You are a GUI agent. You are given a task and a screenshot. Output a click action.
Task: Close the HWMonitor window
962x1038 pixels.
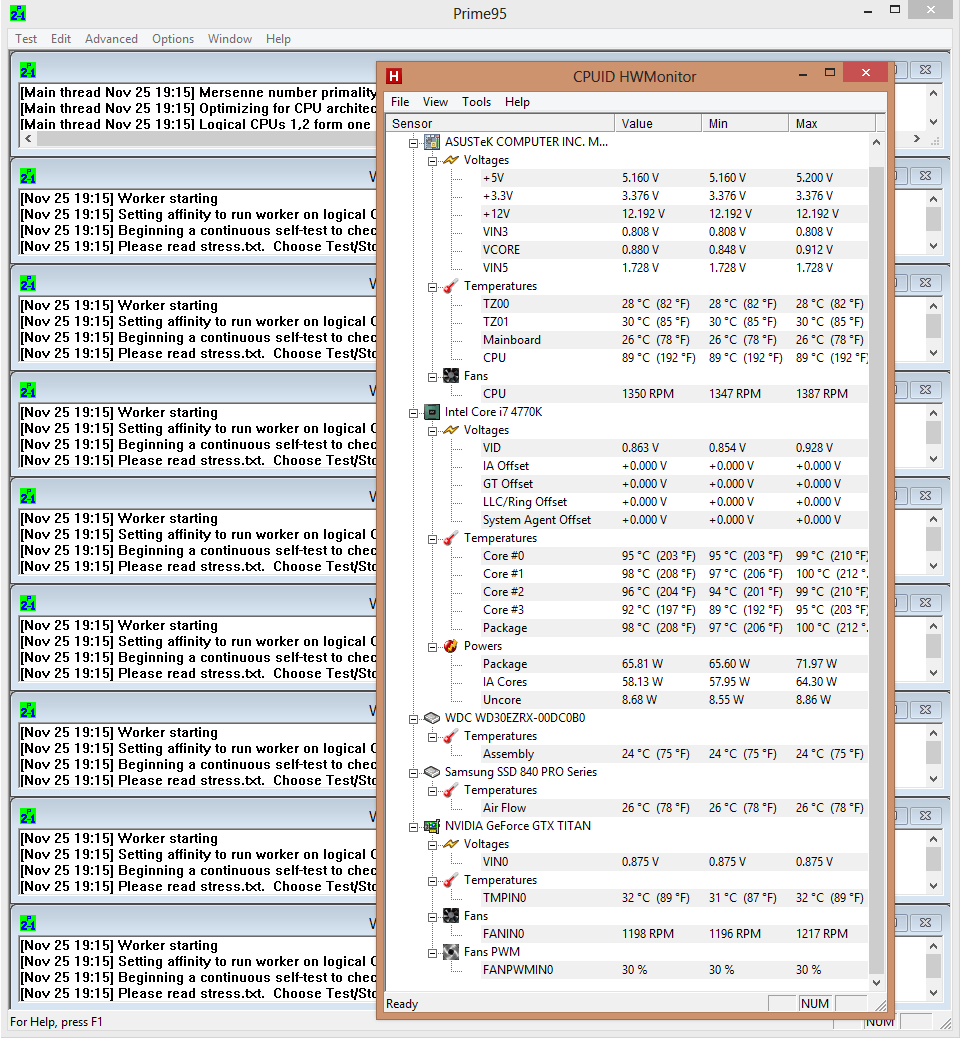click(x=865, y=72)
